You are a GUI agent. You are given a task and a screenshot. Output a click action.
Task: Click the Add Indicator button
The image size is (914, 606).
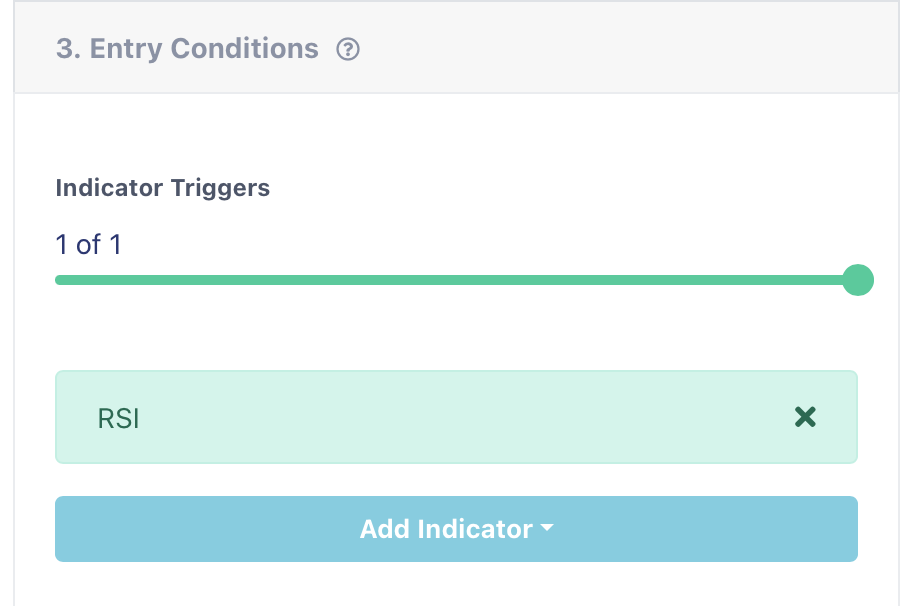click(445, 529)
